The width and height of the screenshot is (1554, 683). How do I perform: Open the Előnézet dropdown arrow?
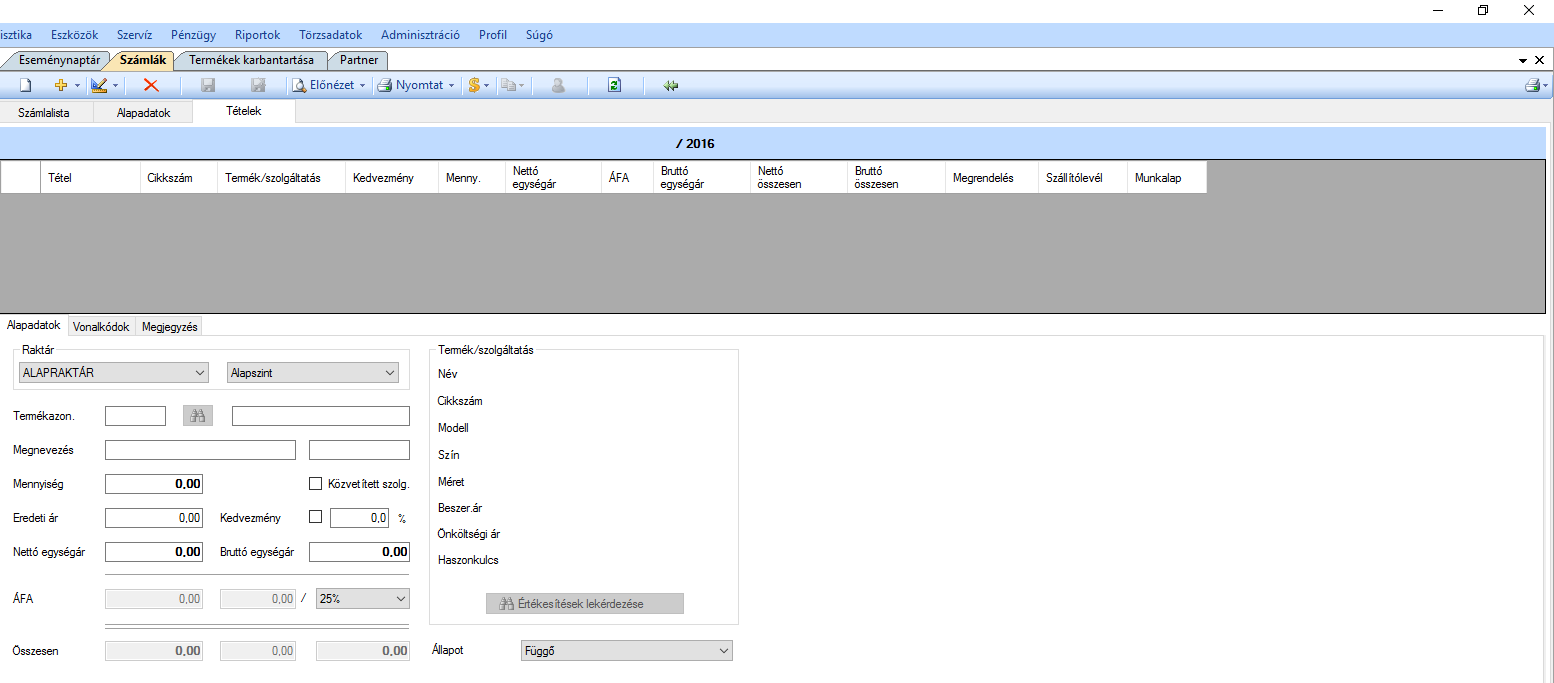point(363,86)
